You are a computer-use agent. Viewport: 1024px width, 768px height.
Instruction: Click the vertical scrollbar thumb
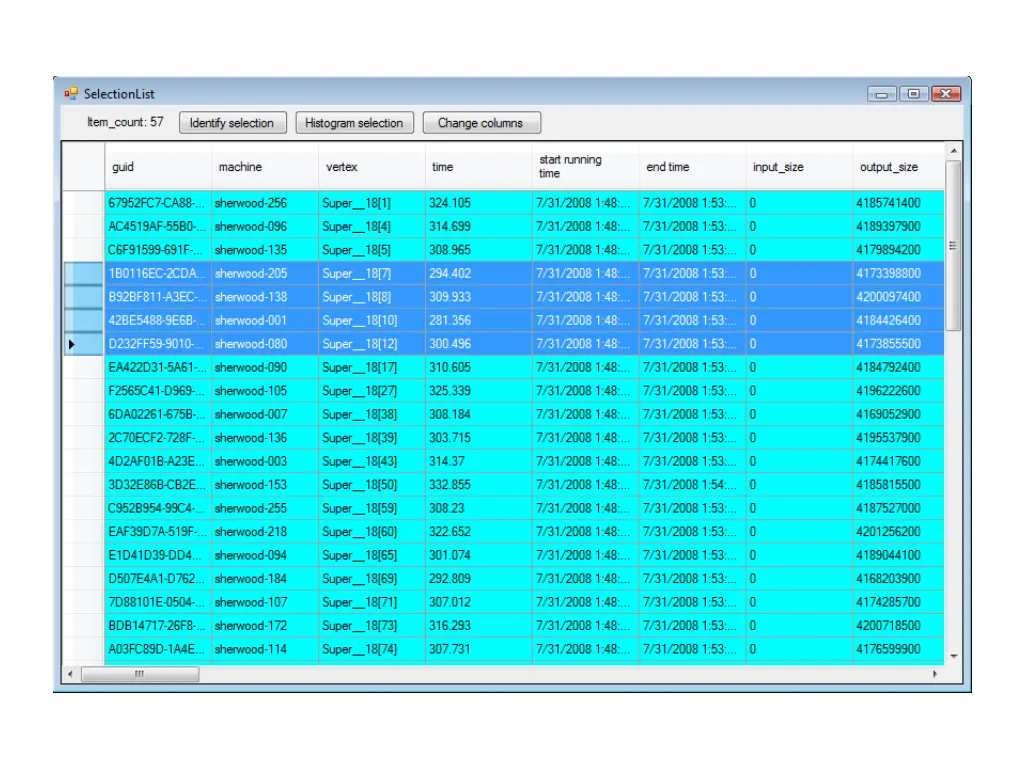953,246
